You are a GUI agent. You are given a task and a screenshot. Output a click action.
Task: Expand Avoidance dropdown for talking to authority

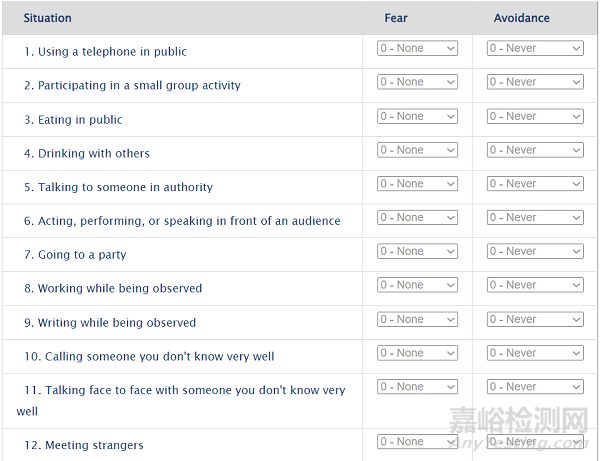tap(535, 184)
